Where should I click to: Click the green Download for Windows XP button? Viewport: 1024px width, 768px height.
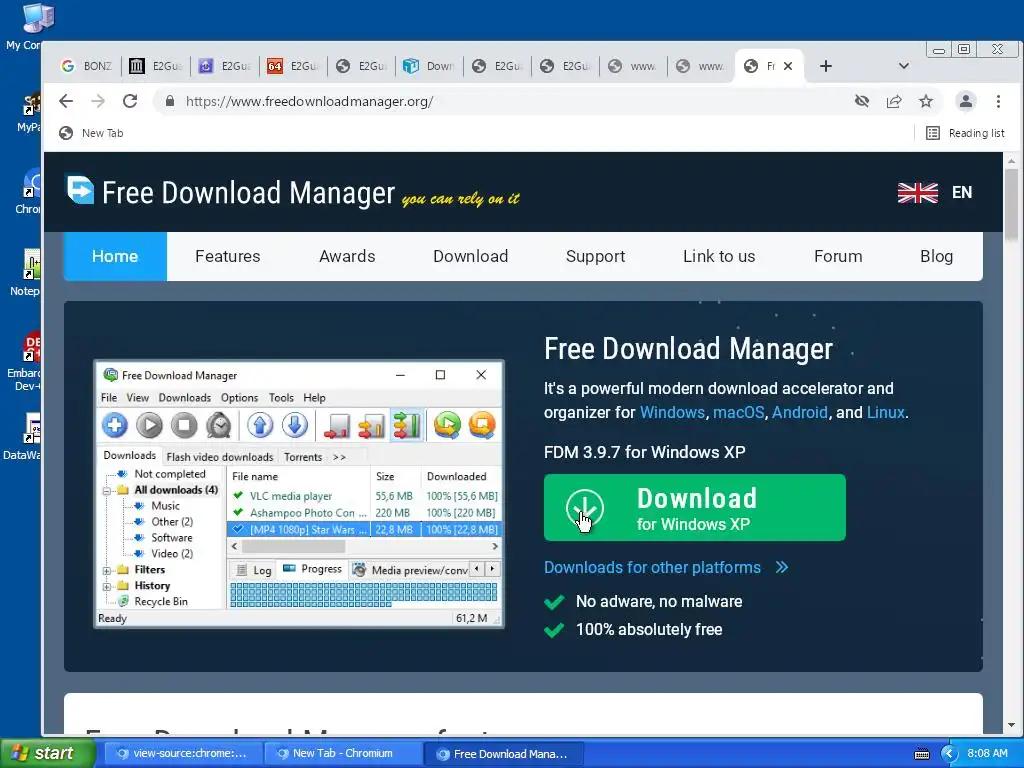coord(694,507)
